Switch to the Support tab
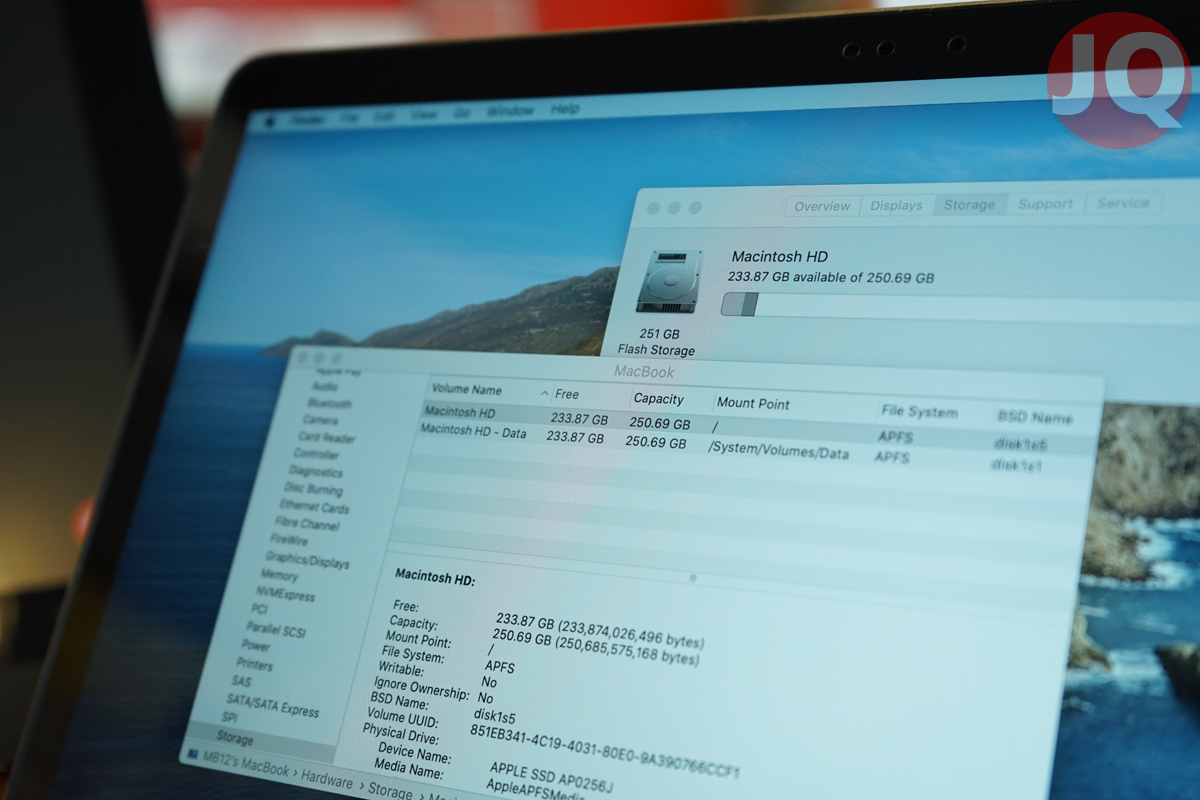 1045,203
